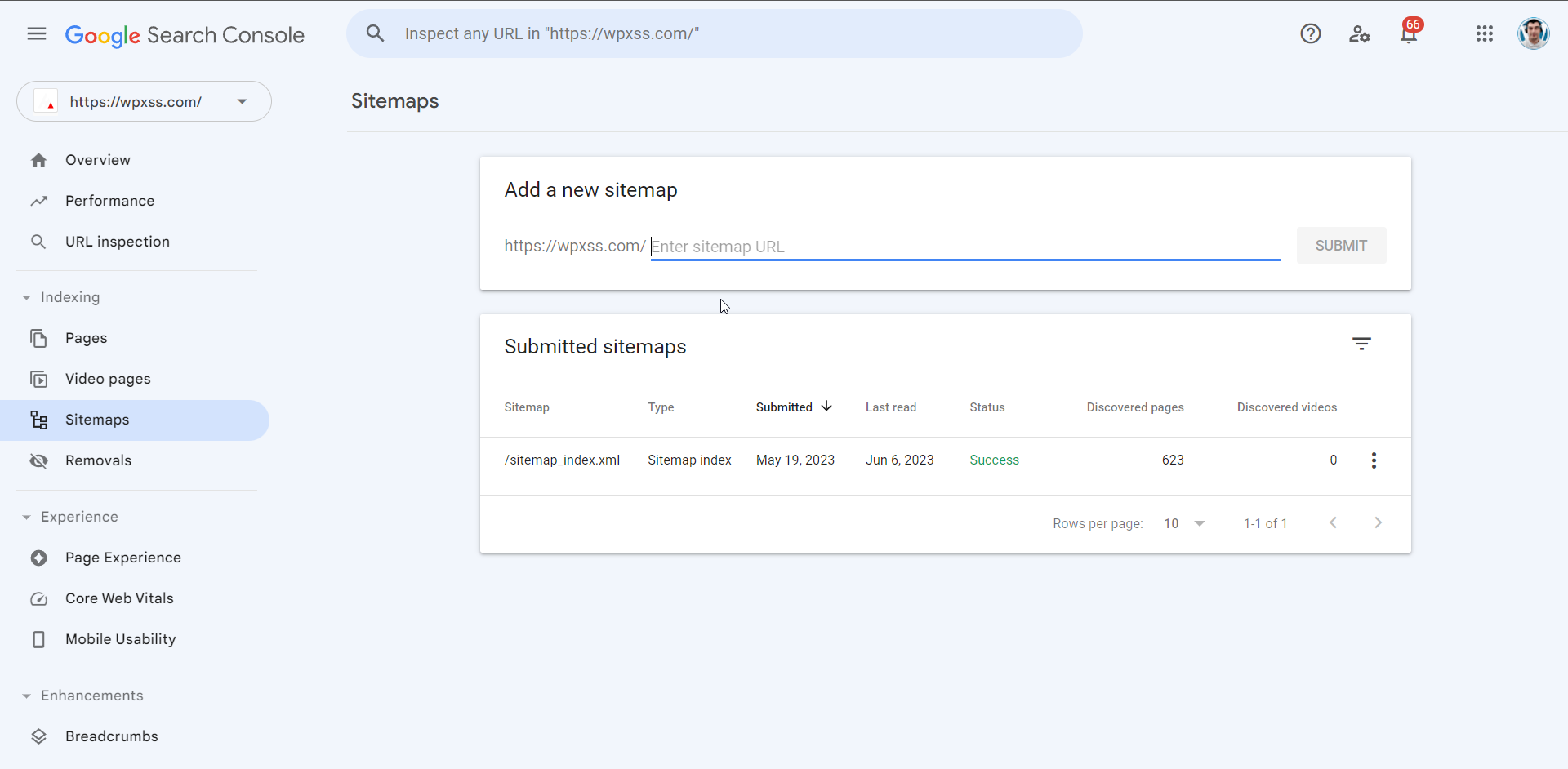The height and width of the screenshot is (769, 1568).
Task: Open Page Experience report
Action: 123,558
